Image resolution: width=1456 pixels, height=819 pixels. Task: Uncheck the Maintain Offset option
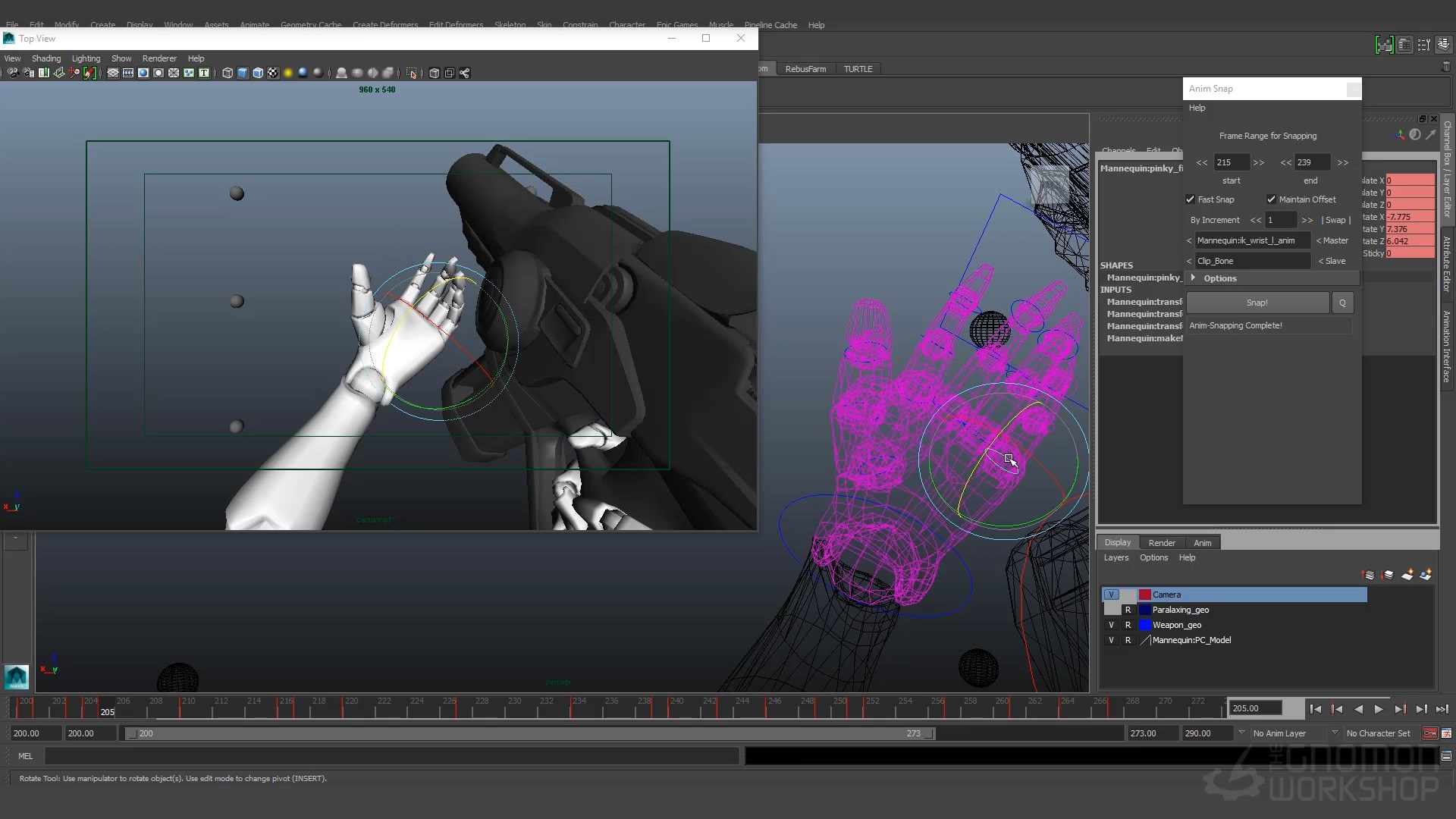click(x=1271, y=199)
